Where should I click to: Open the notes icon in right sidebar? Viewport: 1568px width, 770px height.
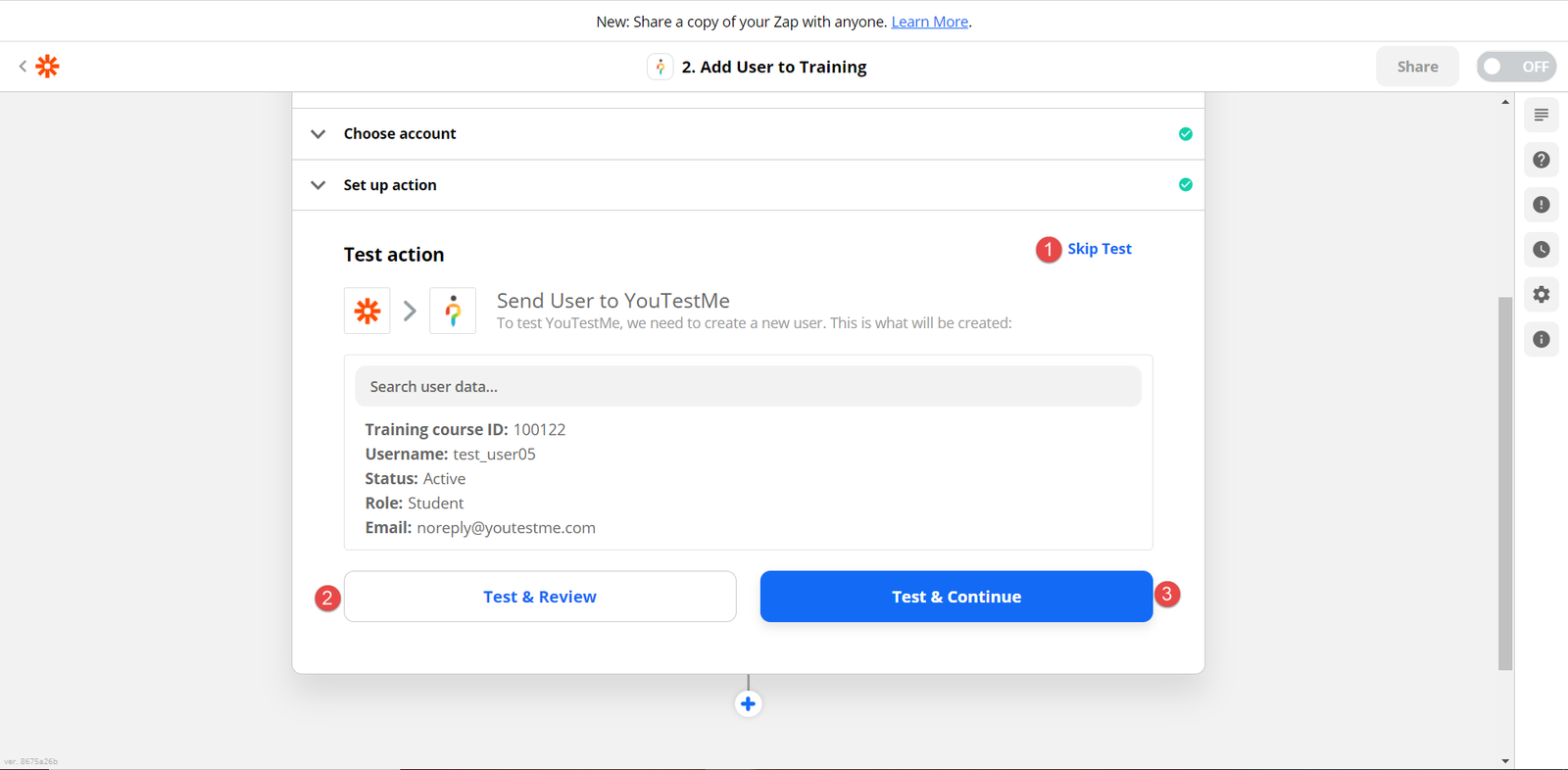(1541, 116)
